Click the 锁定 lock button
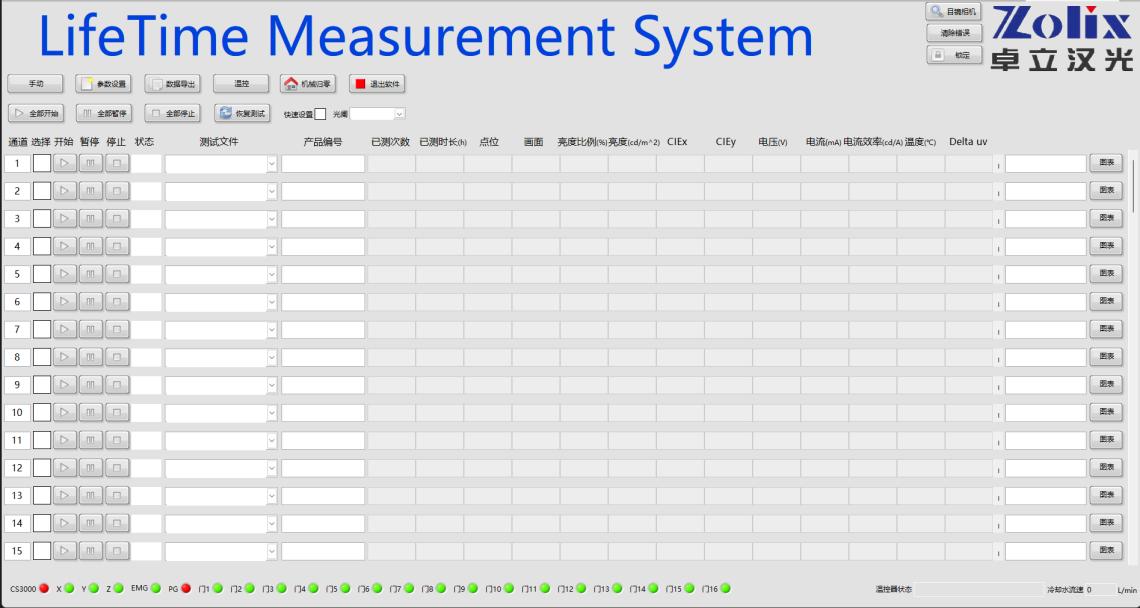Screen dimensions: 1140x608 [x=953, y=55]
